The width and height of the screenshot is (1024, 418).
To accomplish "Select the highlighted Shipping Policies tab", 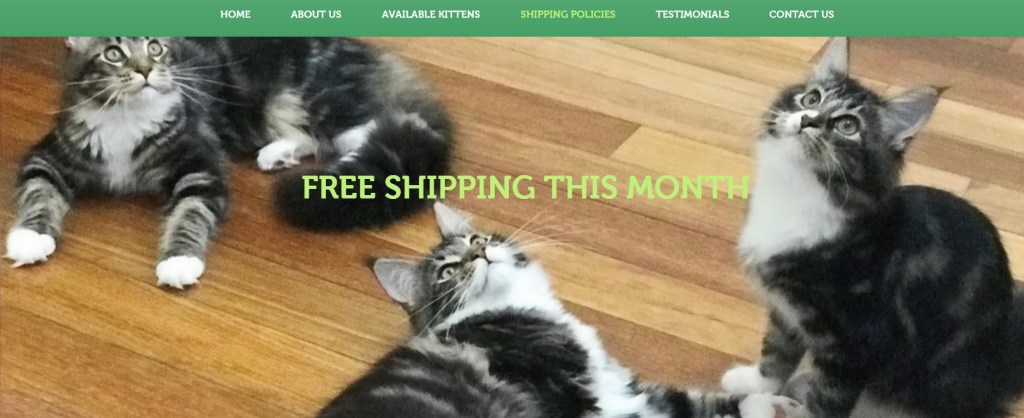I will [x=568, y=14].
